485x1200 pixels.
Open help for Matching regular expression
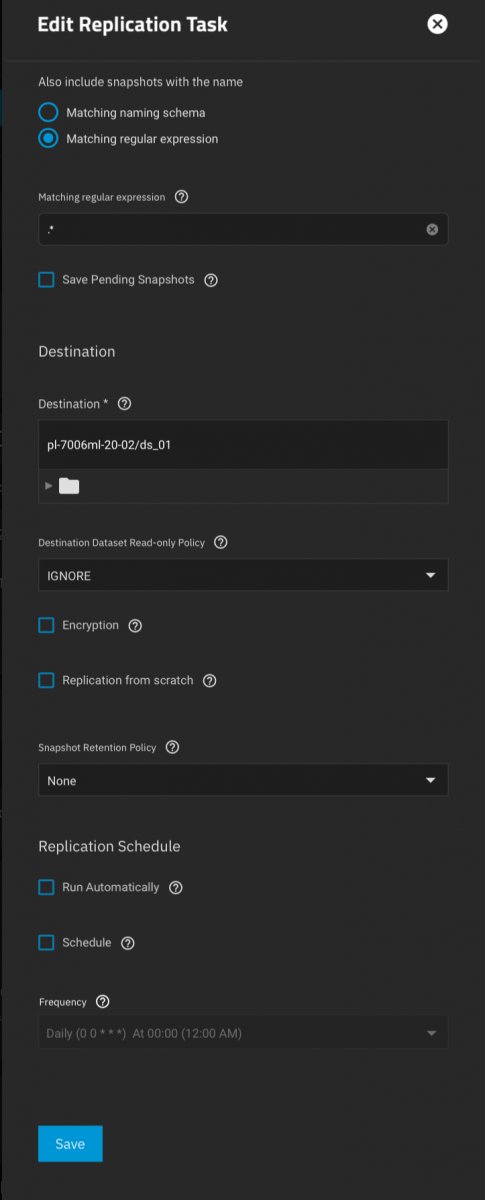click(x=181, y=197)
